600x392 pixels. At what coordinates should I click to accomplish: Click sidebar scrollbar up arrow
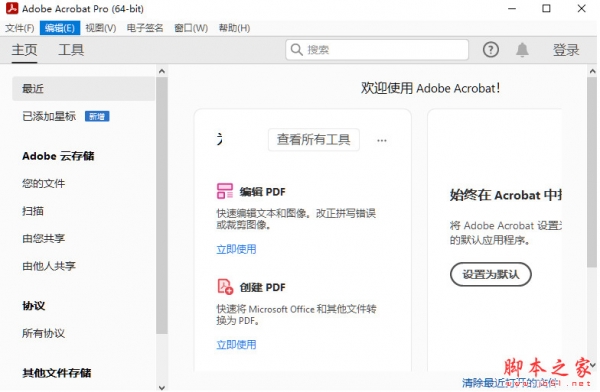tap(162, 71)
